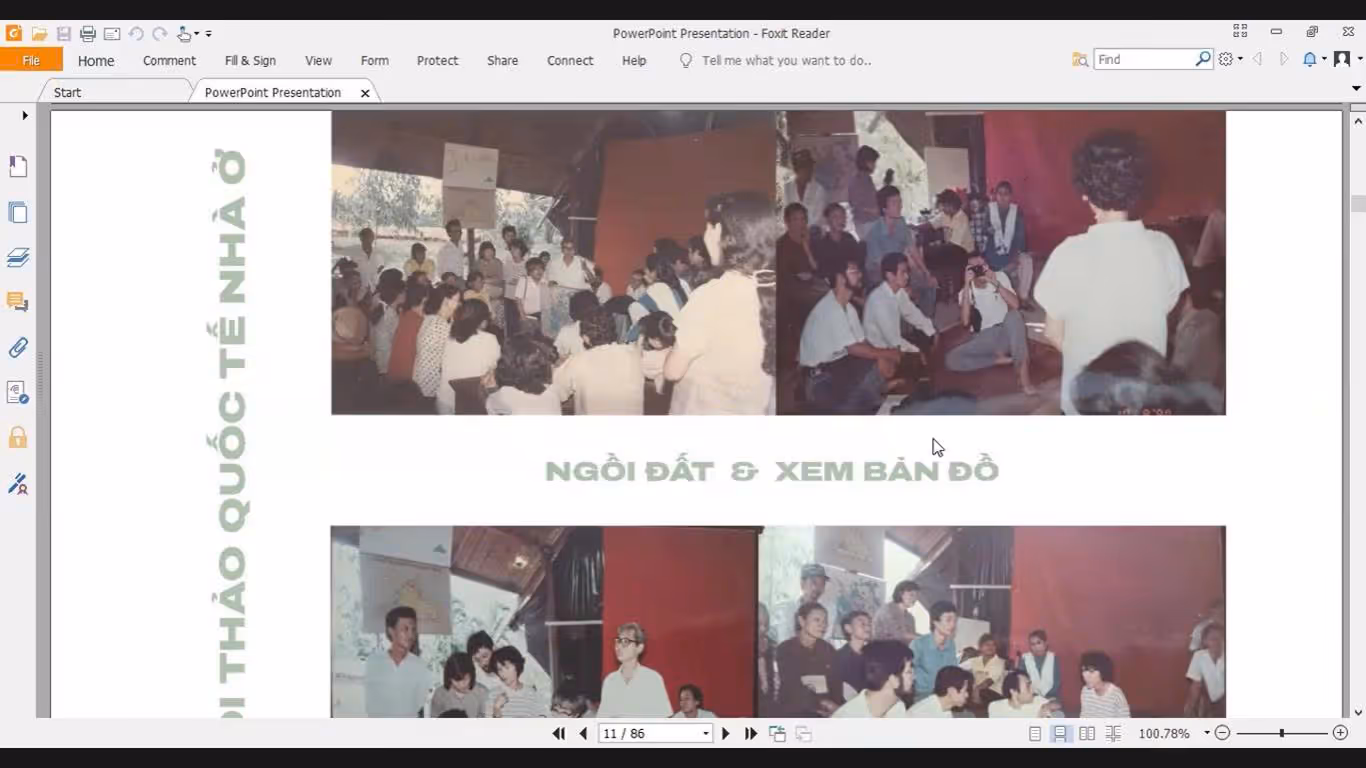Open the Form ribbon tab
1366x768 pixels.
[x=375, y=61]
